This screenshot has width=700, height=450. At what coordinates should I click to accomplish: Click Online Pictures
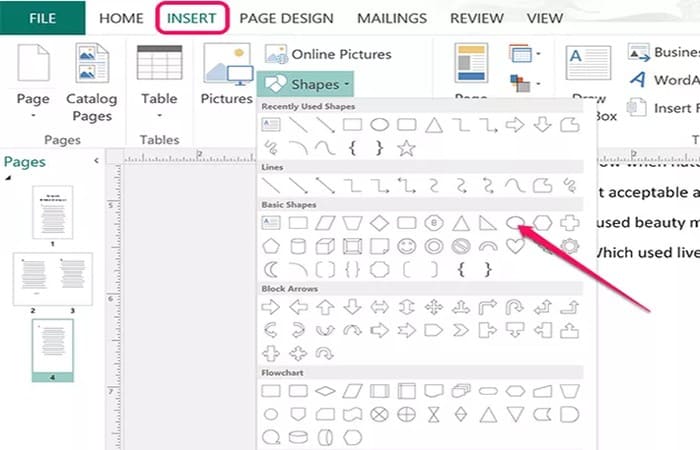point(328,54)
